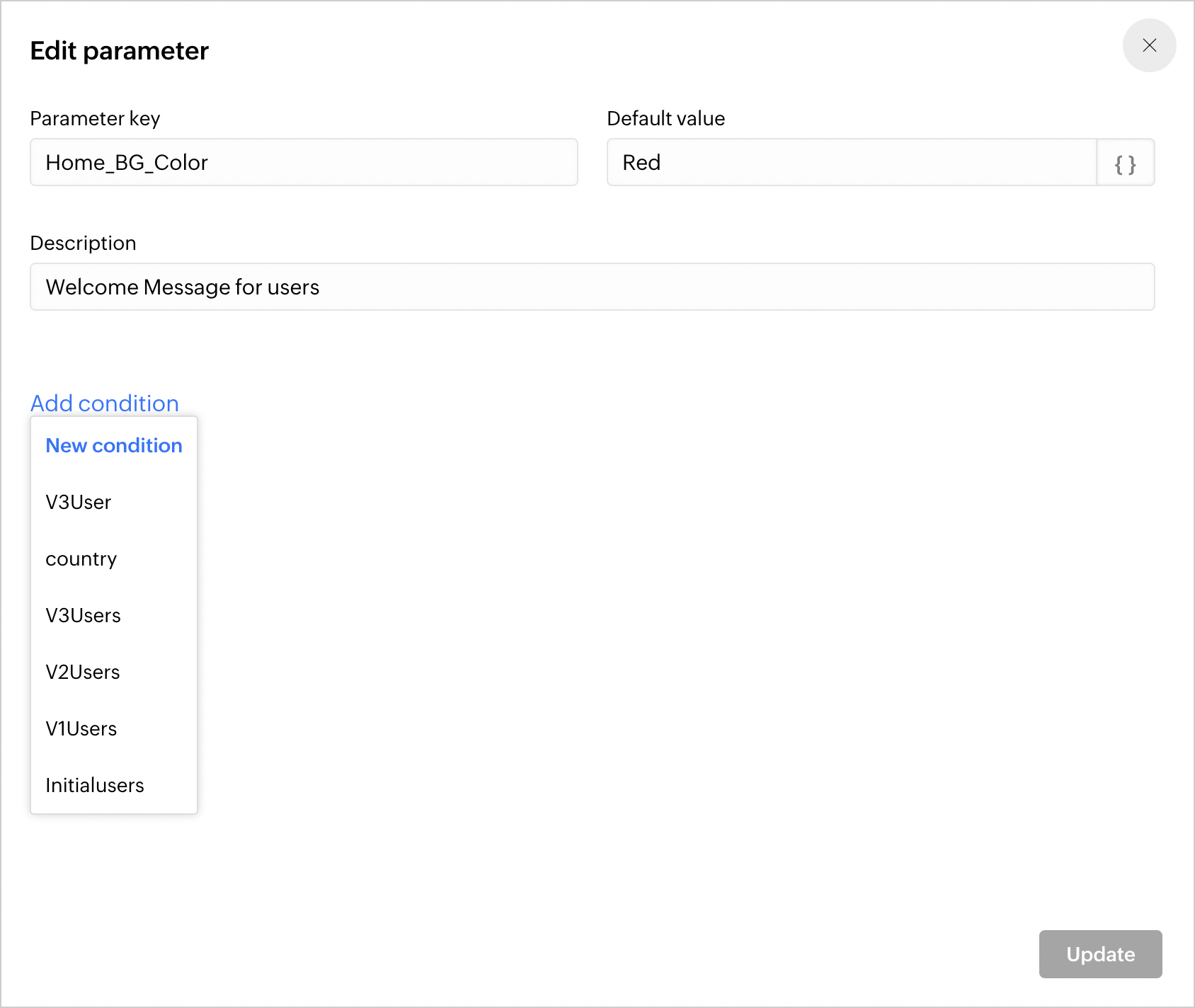Click the Welcome Message text in Description

click(x=183, y=287)
